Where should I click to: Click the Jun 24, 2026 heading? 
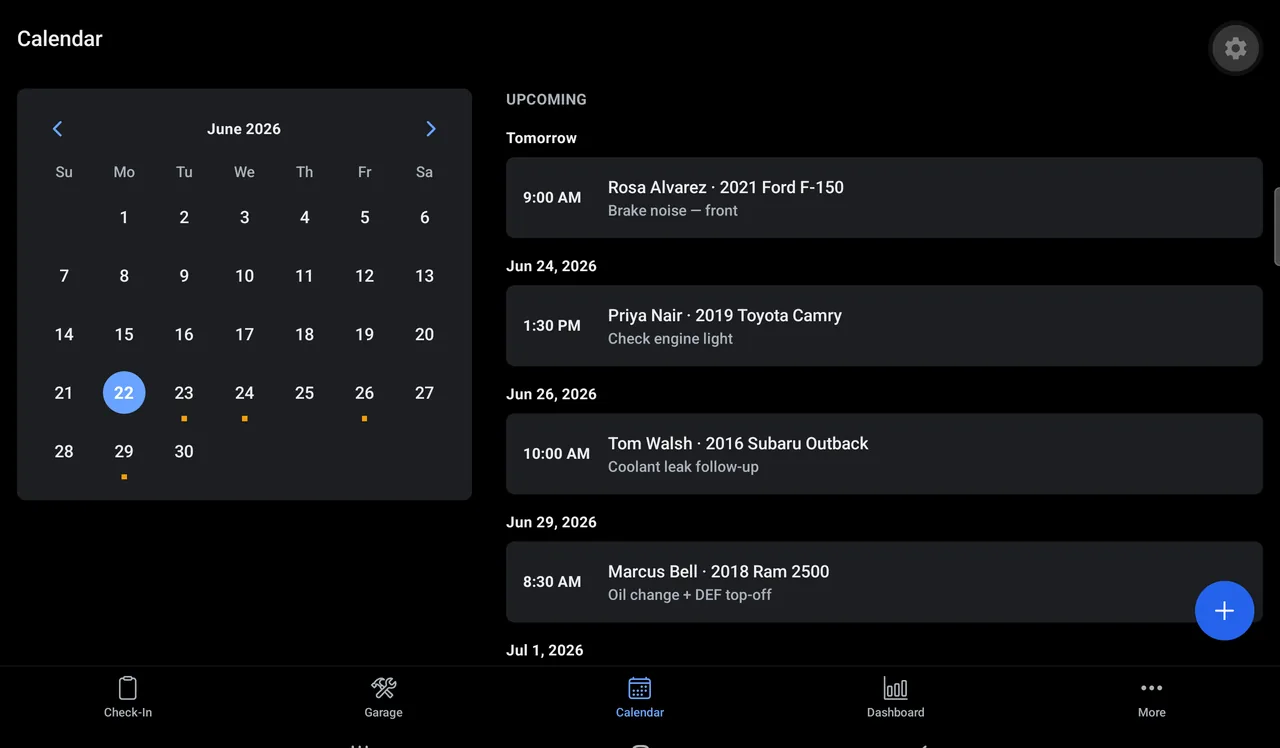click(551, 266)
